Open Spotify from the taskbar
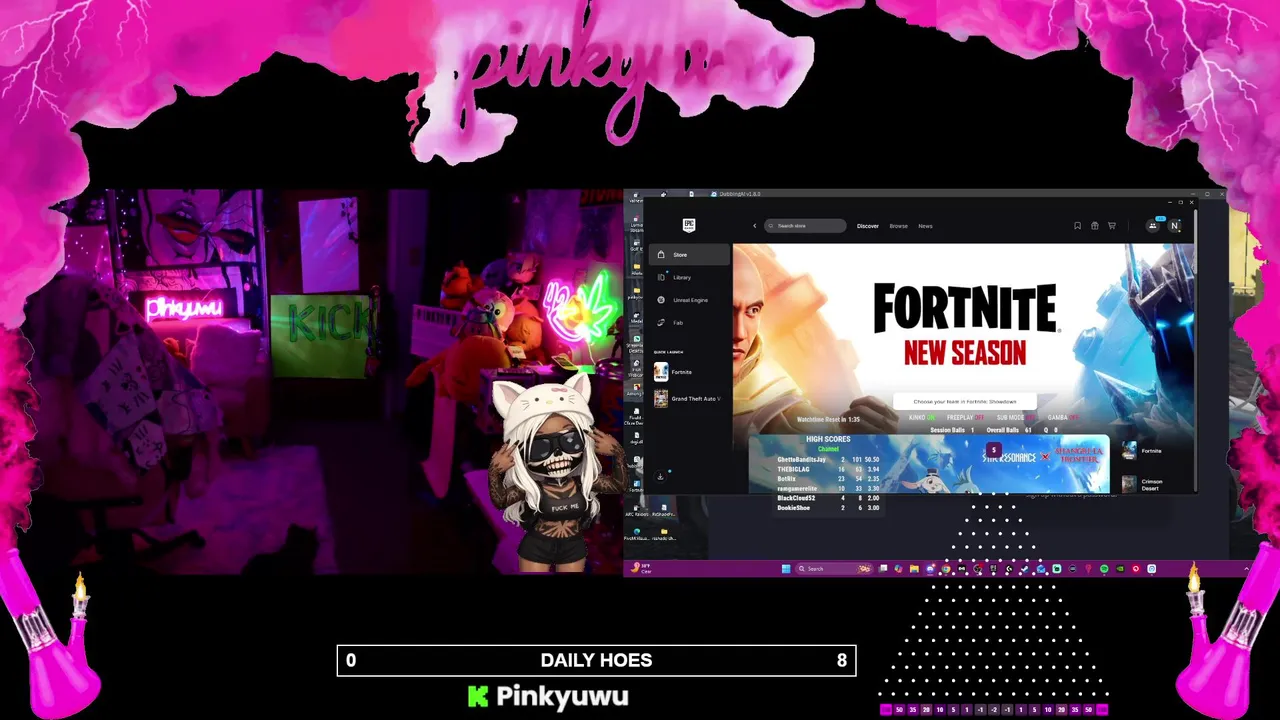Viewport: 1280px width, 720px height. (1104, 569)
